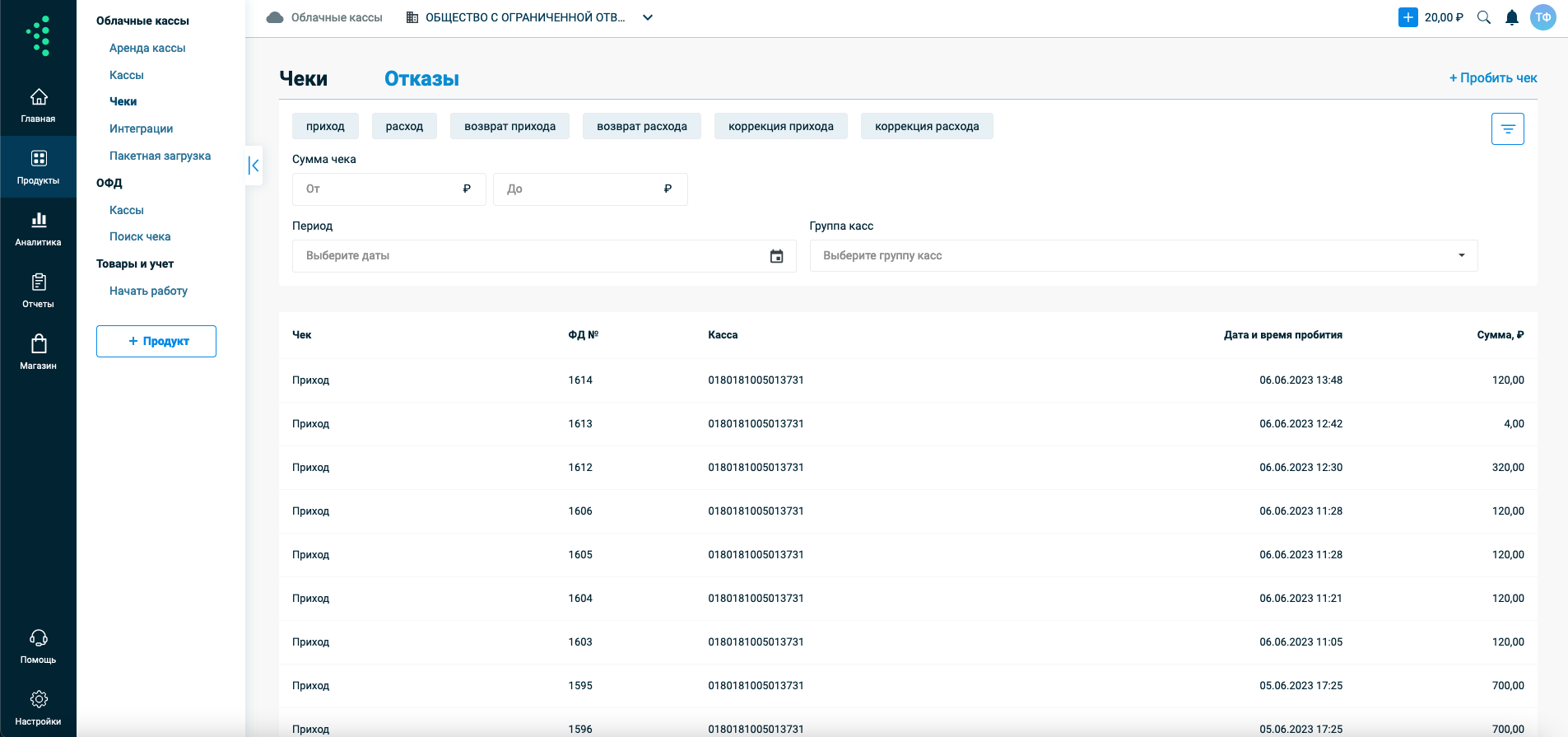Open Аренда кассы menu item

[147, 48]
